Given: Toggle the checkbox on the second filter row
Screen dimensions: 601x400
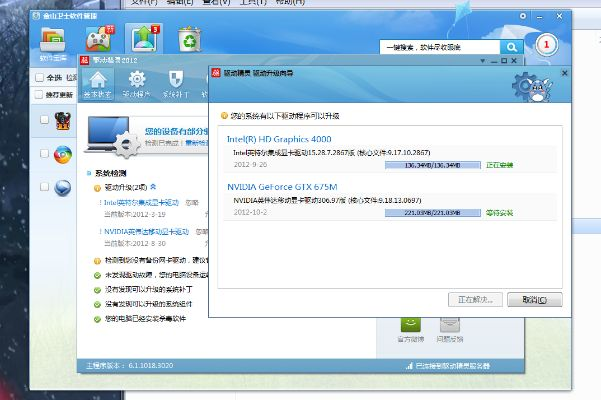Looking at the screenshot, I should [39, 94].
